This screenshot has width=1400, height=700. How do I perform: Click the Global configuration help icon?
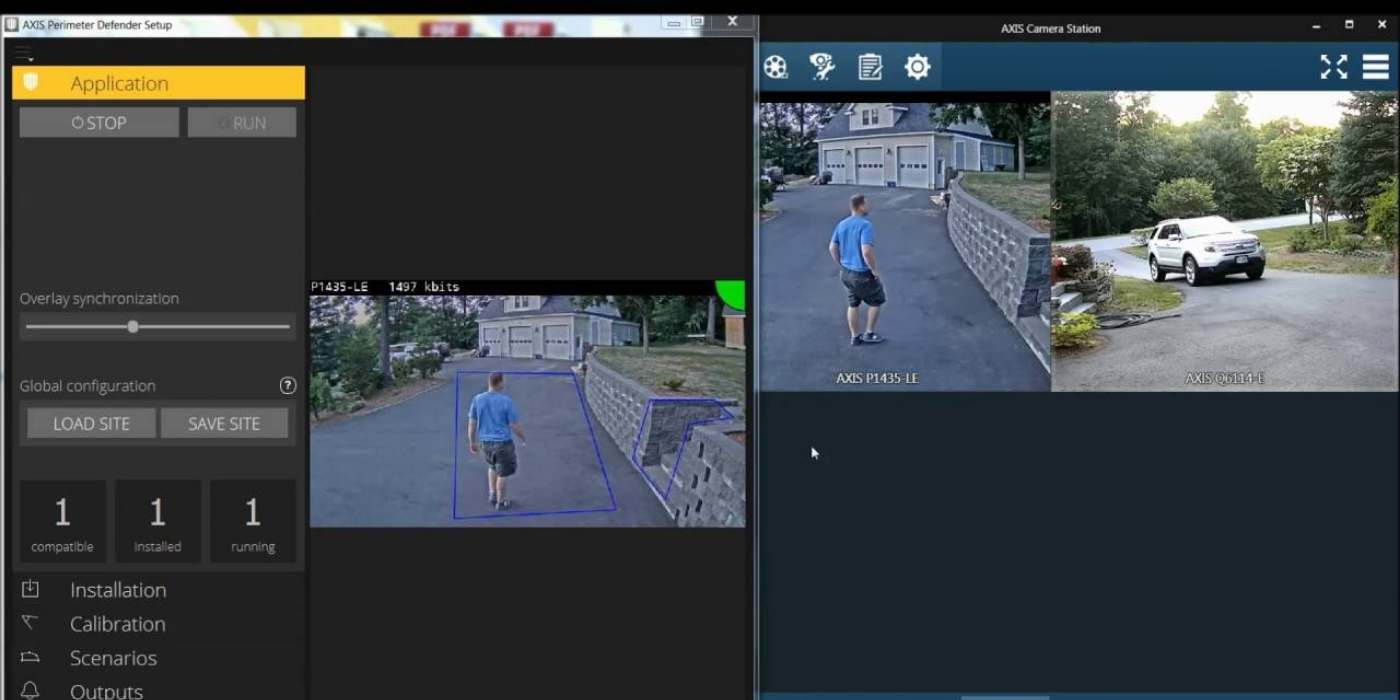(288, 386)
